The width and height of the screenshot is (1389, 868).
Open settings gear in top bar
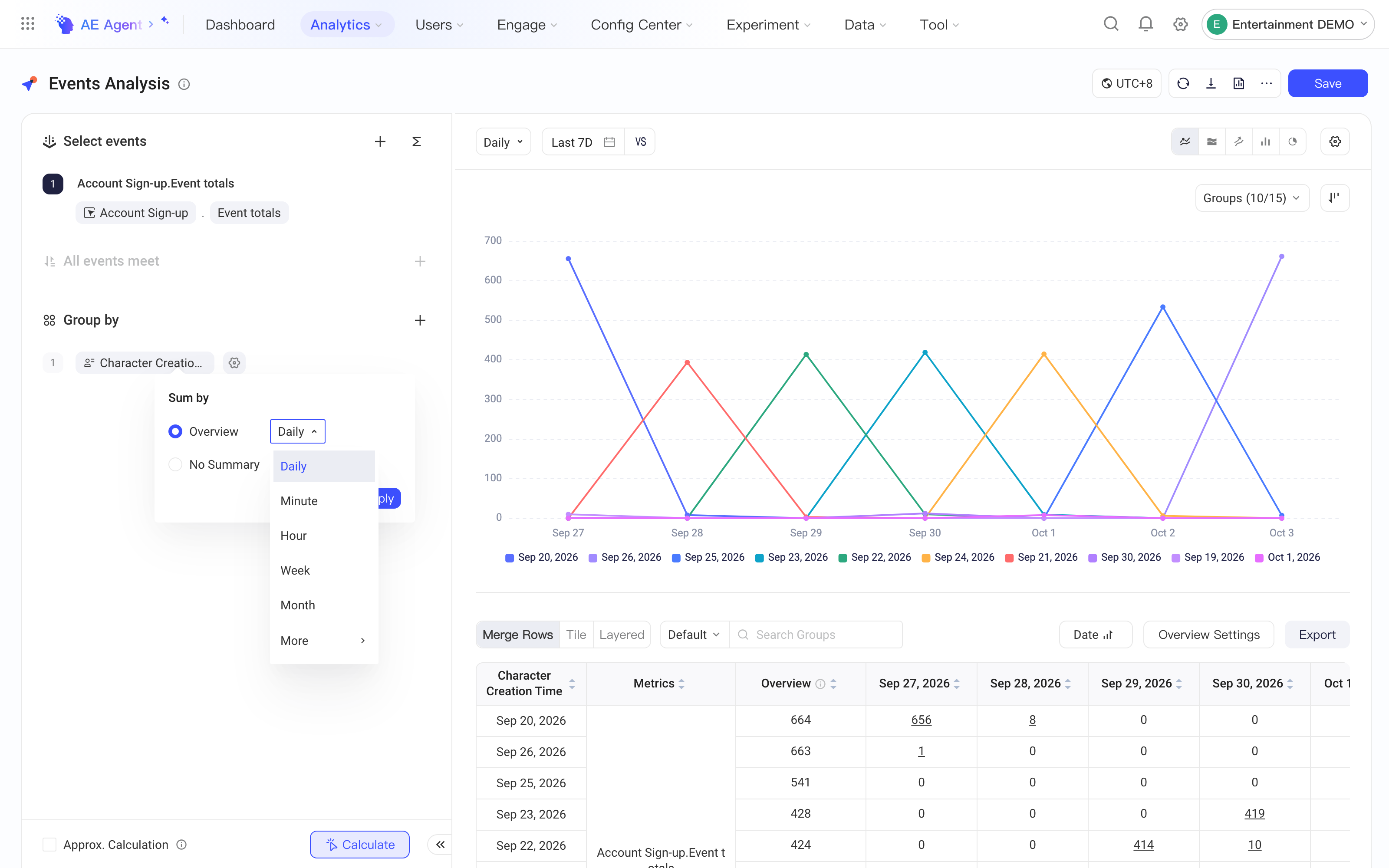pos(1180,24)
